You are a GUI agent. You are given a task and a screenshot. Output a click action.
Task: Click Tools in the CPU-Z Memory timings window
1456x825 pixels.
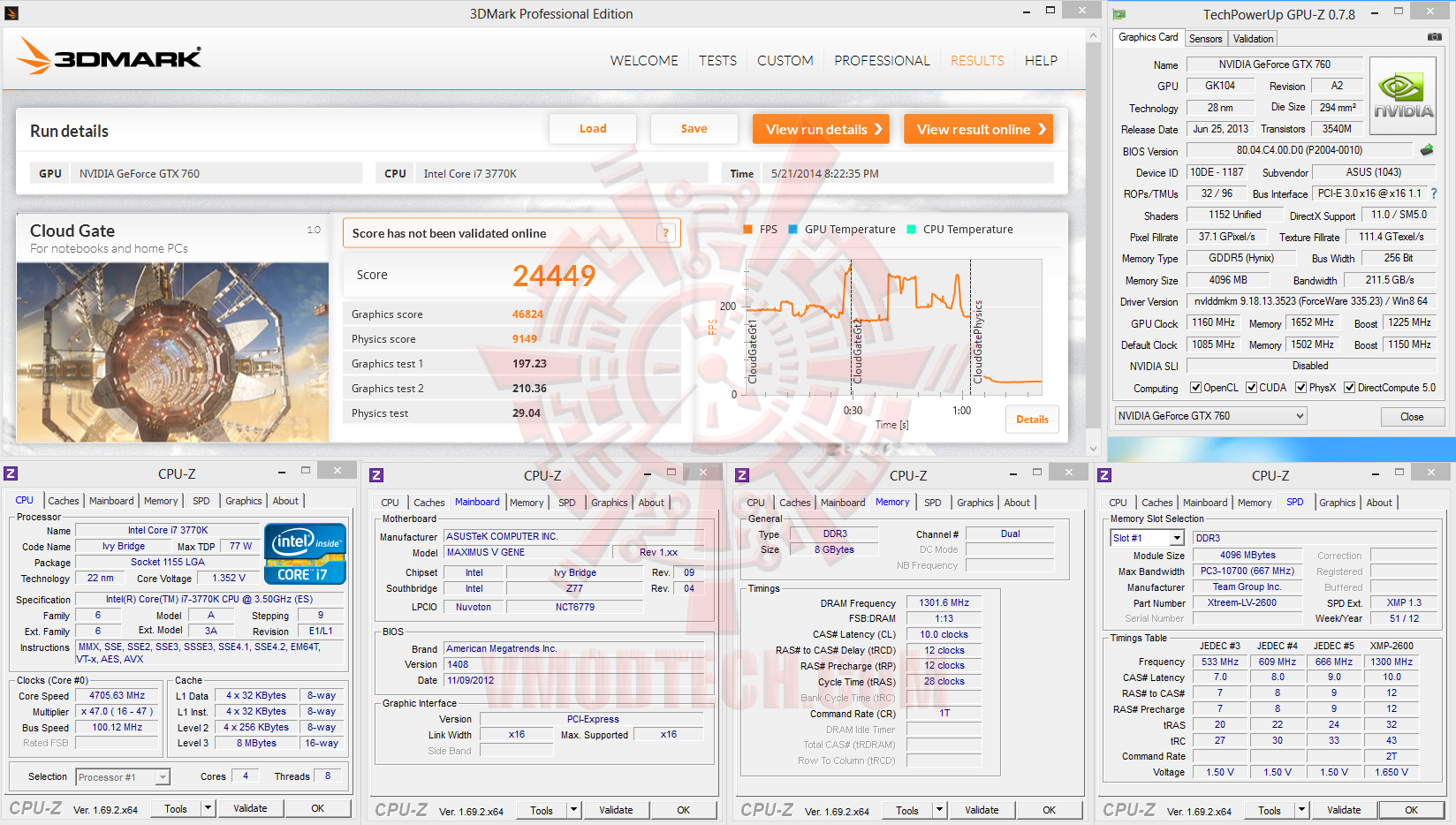tap(907, 810)
